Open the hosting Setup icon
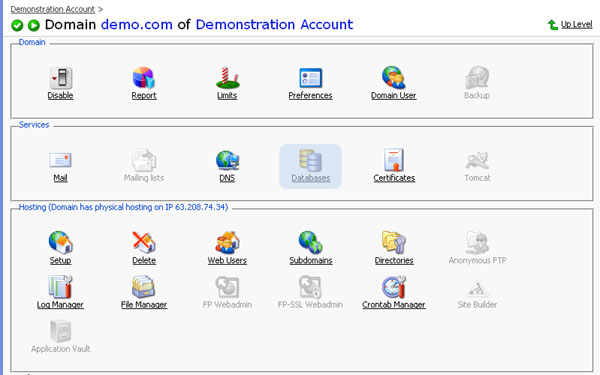Screen dimensions: 600x375 pyautogui.click(x=60, y=242)
